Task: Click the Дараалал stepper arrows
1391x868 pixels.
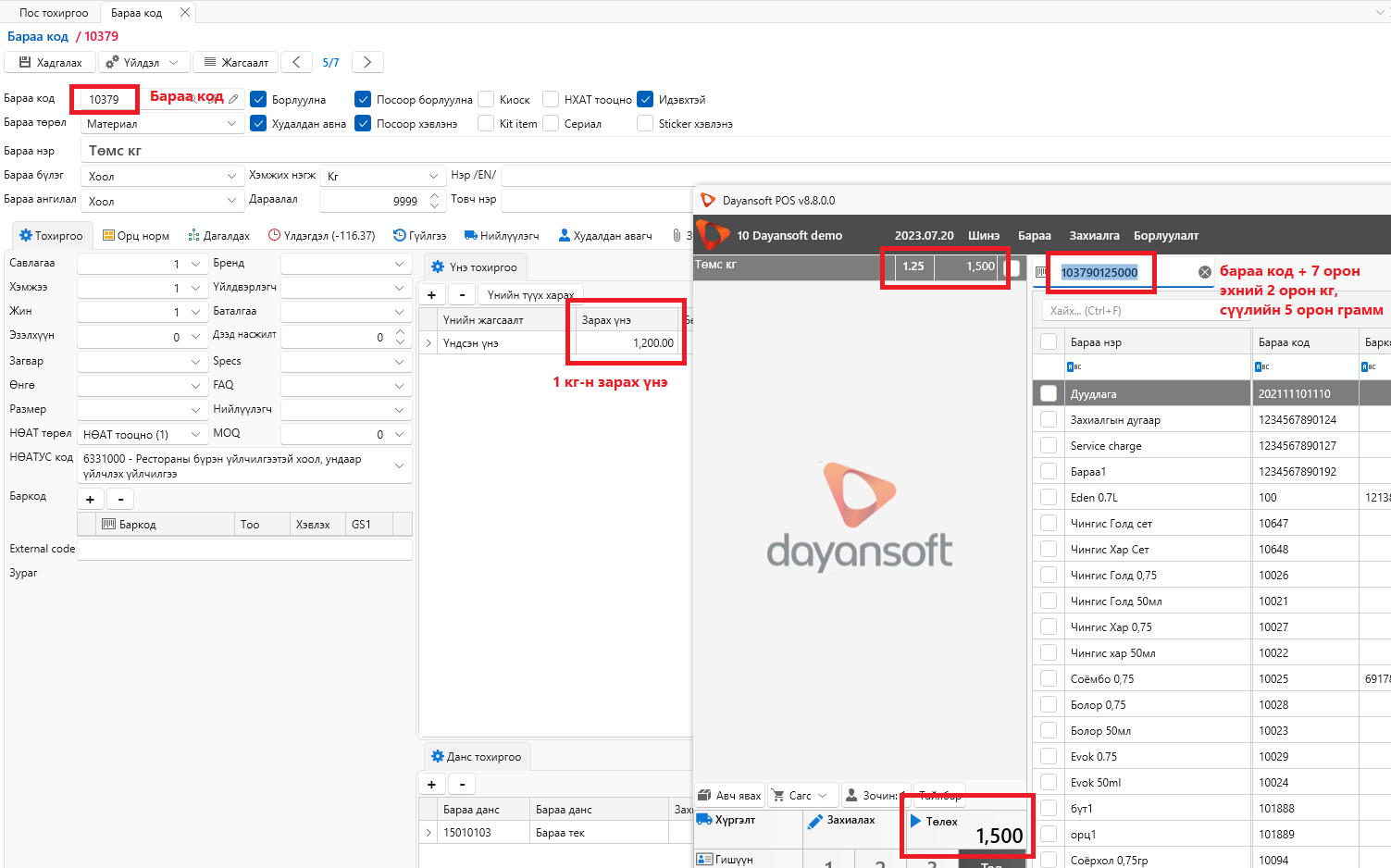Action: [434, 201]
